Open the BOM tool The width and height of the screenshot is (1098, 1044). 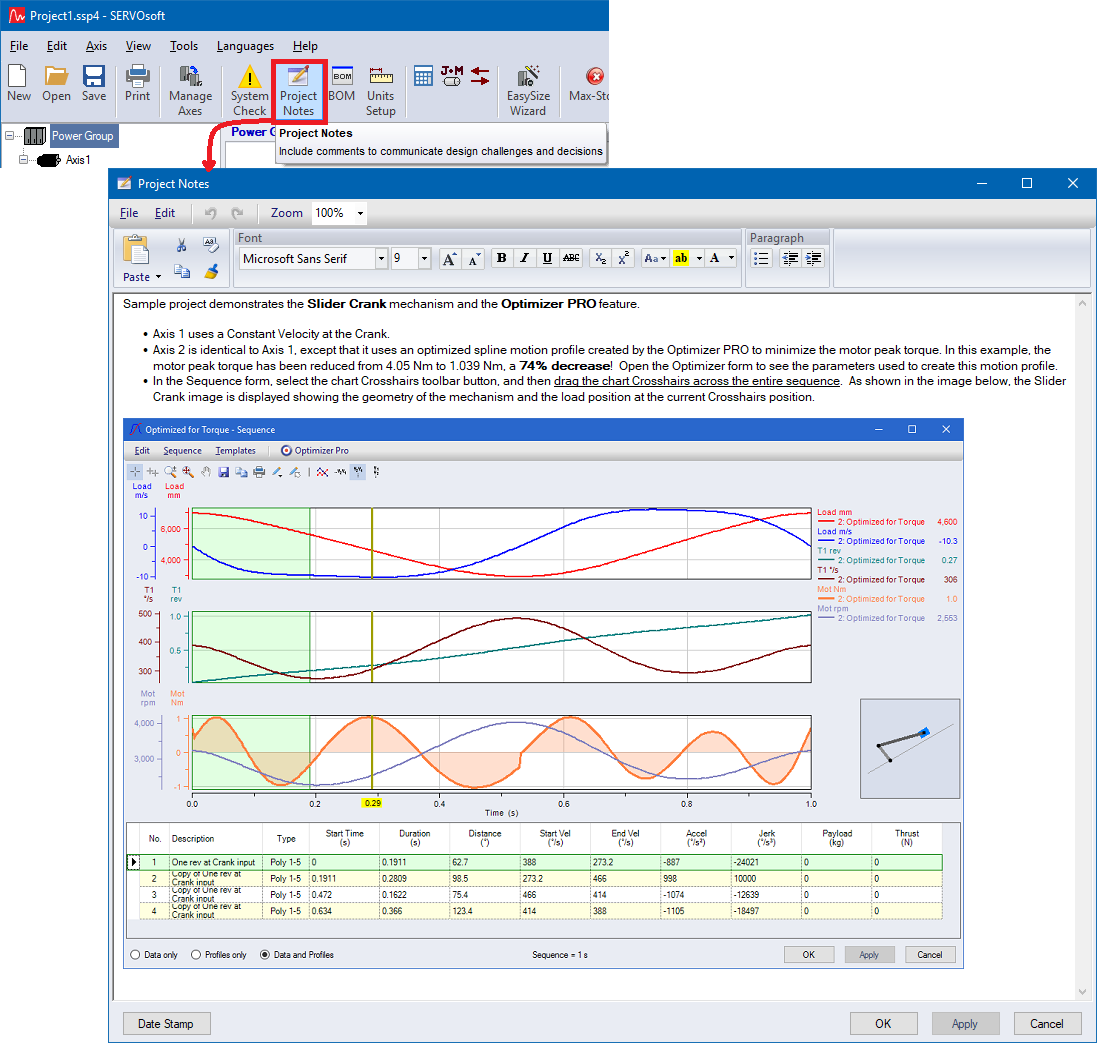click(342, 84)
